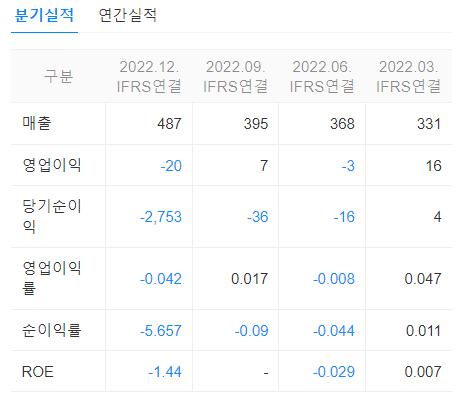Viewport: 476px width, 412px height.
Task: Click the 영업이익 row label
Action: pos(52,165)
